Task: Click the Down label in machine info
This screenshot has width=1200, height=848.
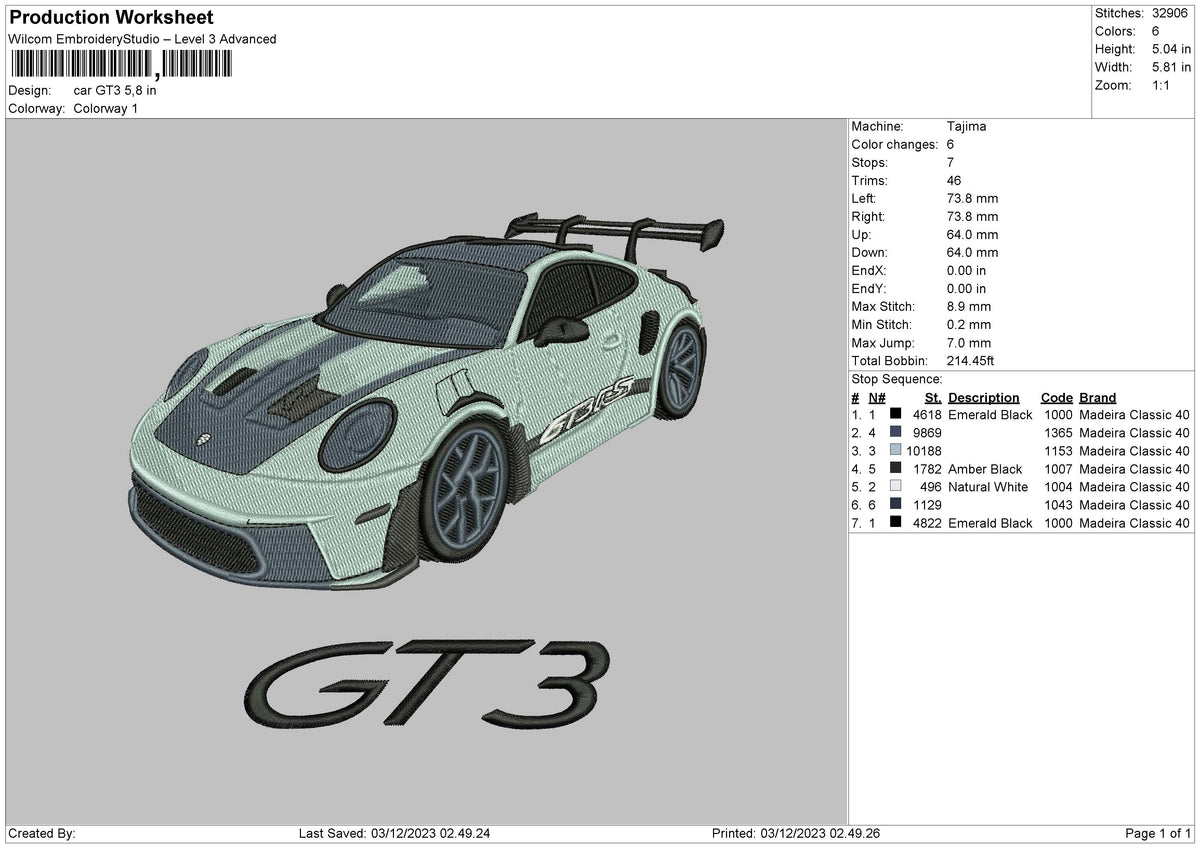Action: (x=870, y=253)
